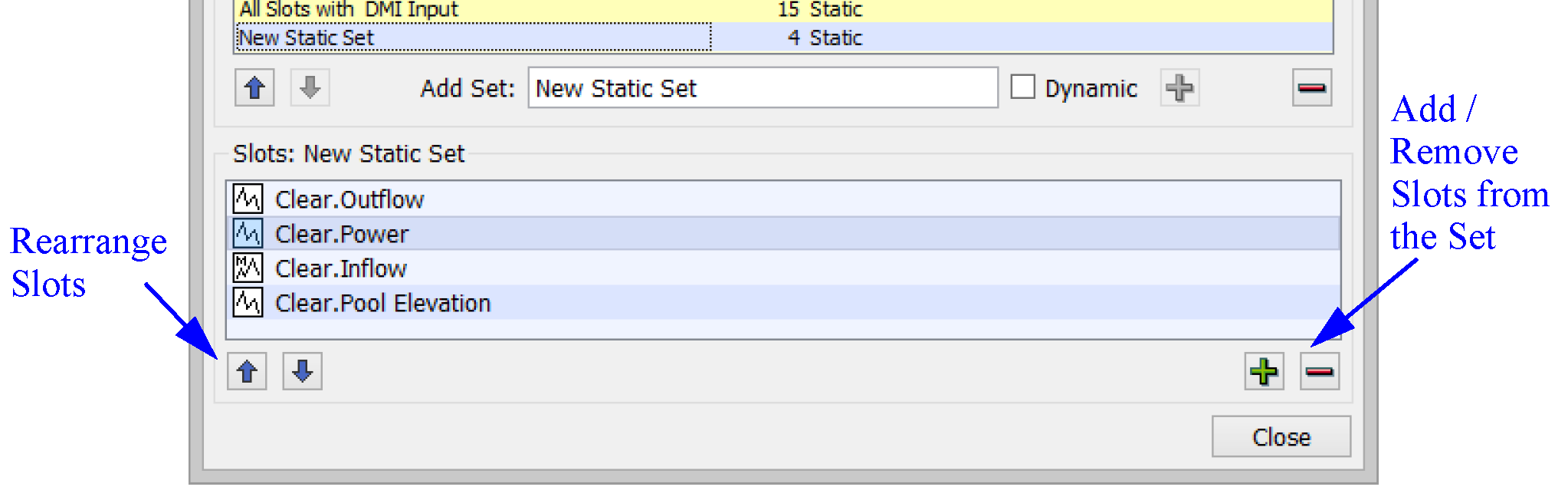Image resolution: width=1568 pixels, height=500 pixels.
Task: Add a slot with green plus
Action: (x=1264, y=372)
